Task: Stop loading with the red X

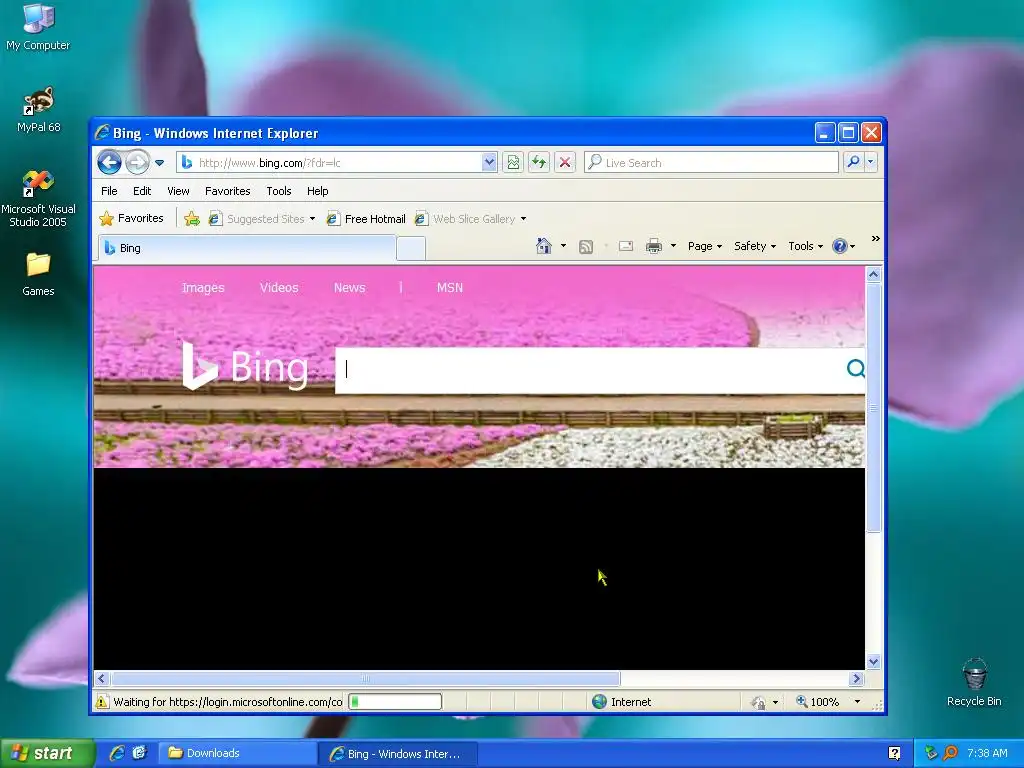Action: (x=565, y=163)
